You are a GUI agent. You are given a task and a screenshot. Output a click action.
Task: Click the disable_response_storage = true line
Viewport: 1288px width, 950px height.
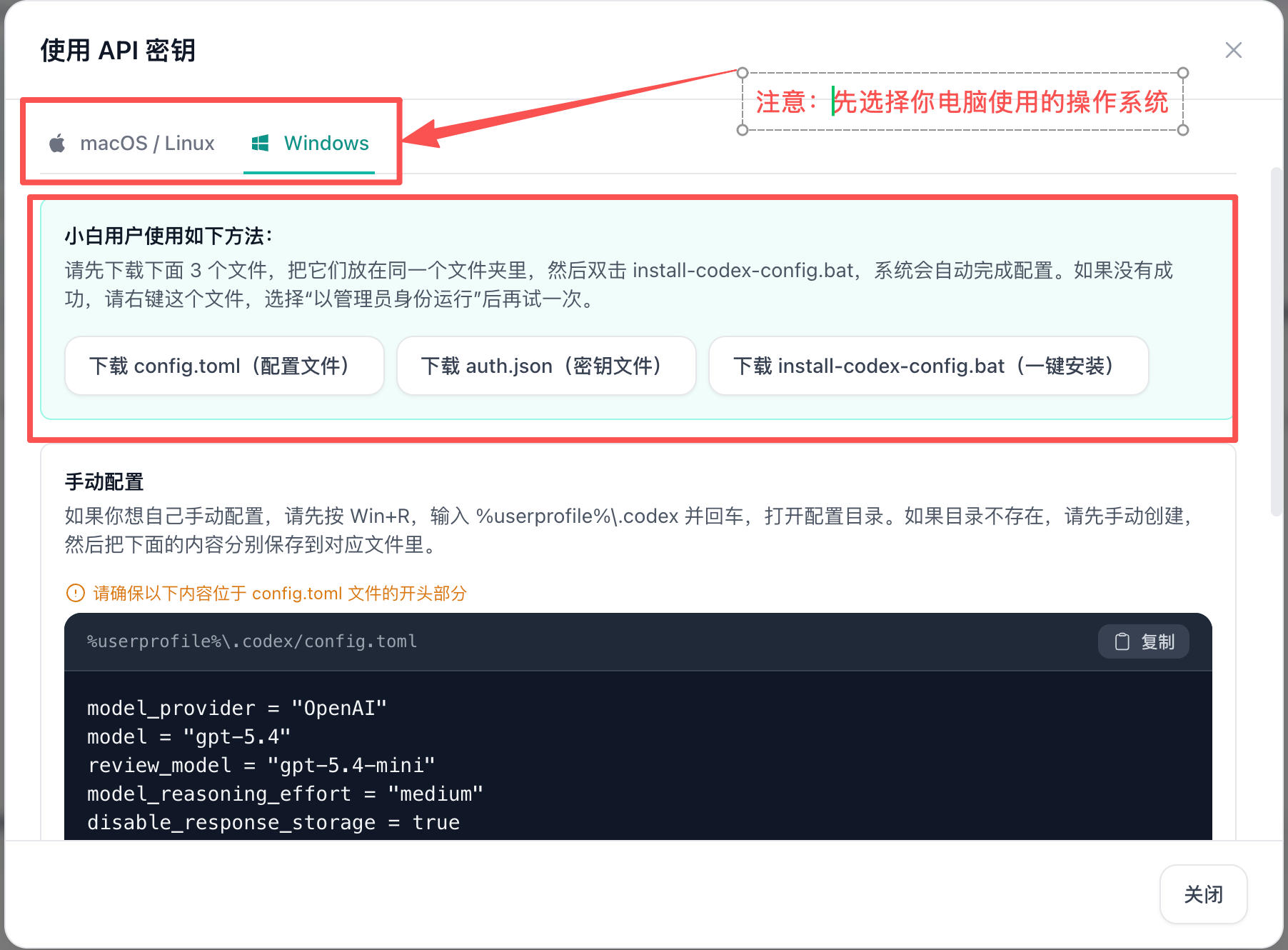tap(273, 822)
